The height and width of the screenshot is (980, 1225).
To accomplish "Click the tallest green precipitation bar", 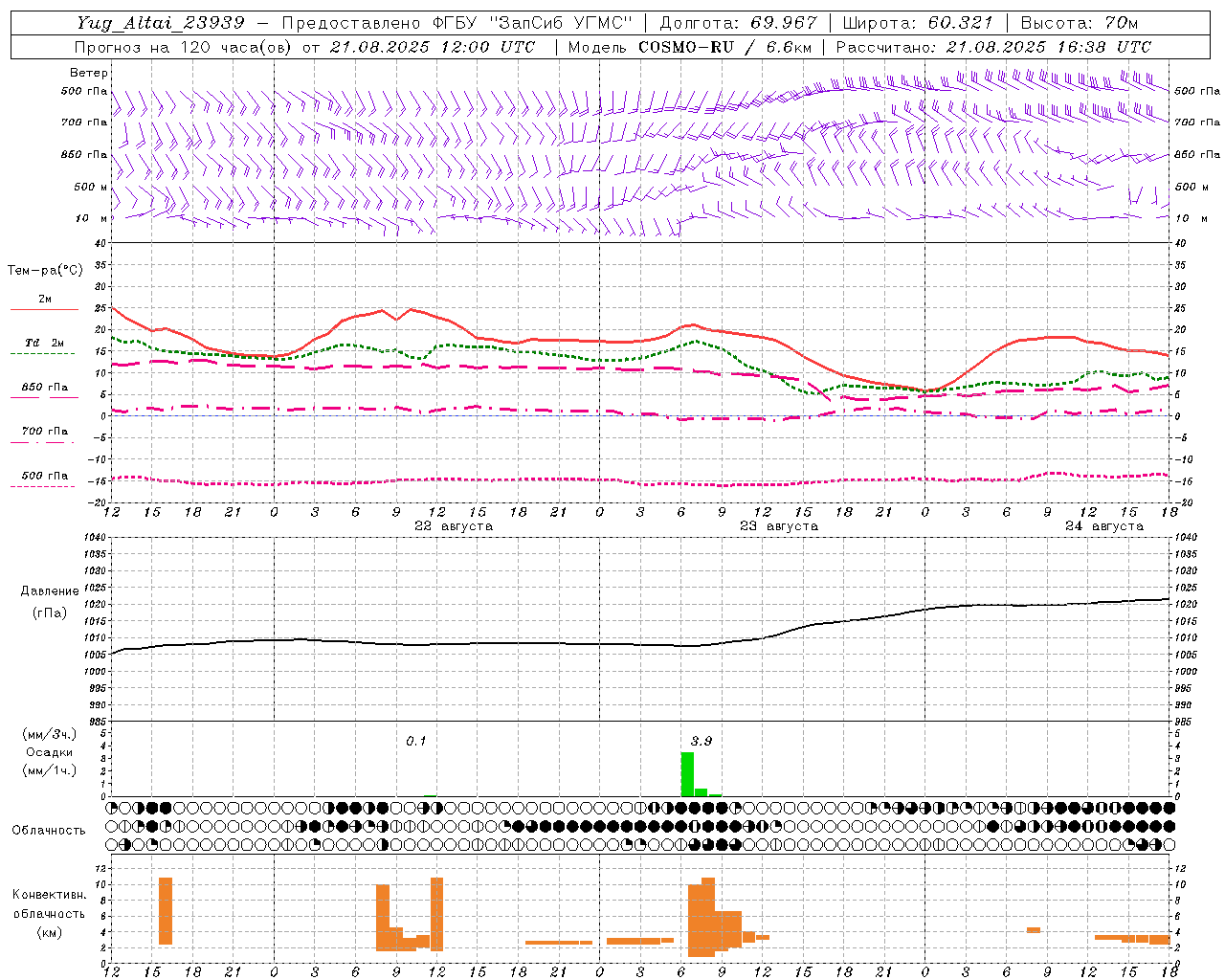I will pos(687,774).
